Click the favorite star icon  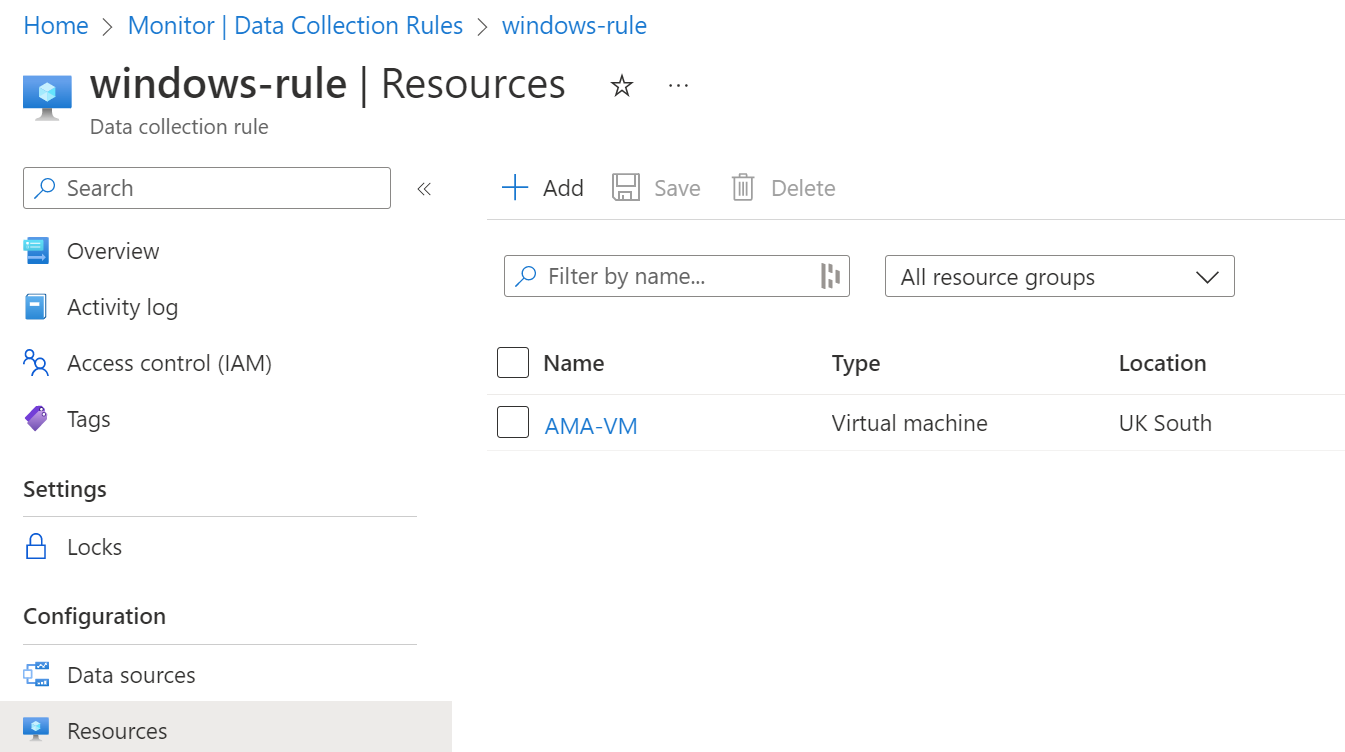(x=622, y=86)
